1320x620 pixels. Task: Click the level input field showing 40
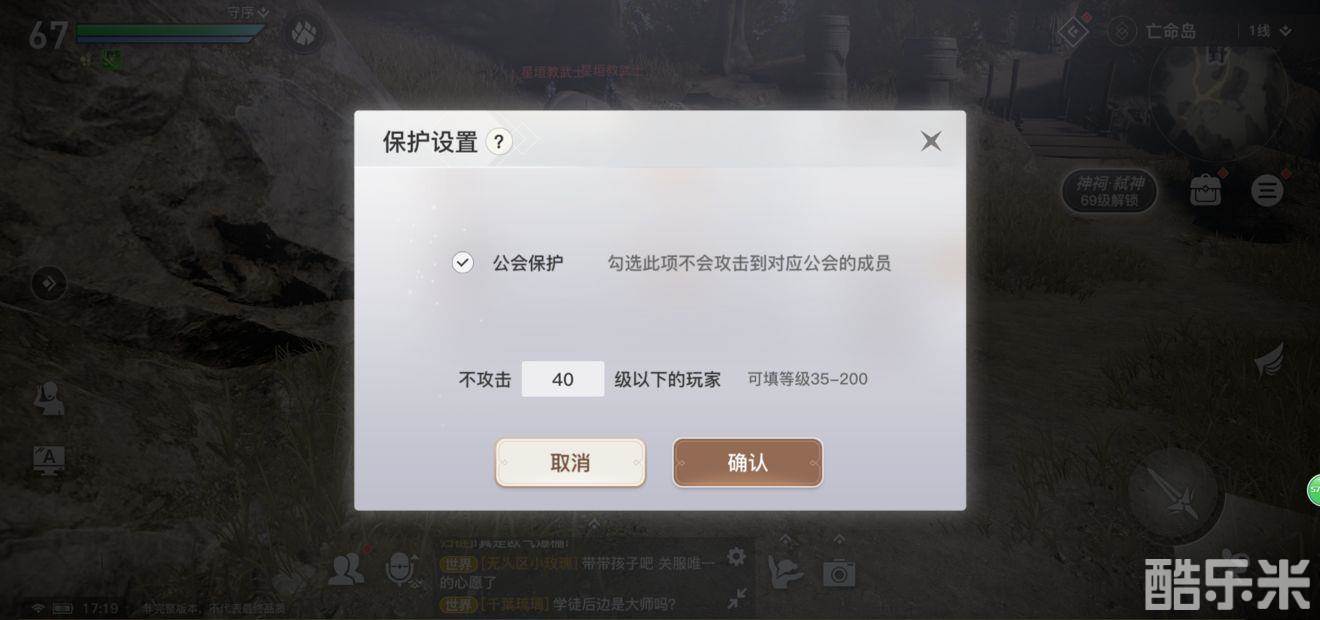click(563, 379)
